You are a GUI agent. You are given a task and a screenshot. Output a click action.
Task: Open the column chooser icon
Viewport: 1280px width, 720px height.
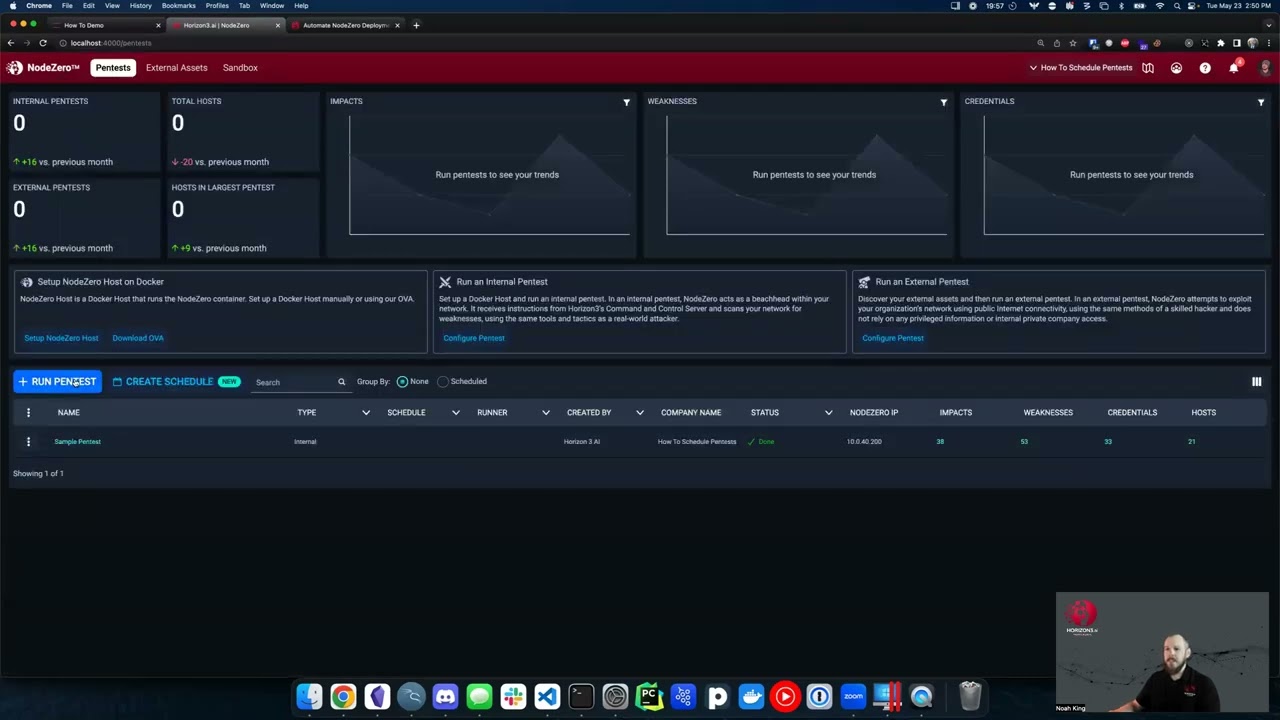click(1257, 381)
